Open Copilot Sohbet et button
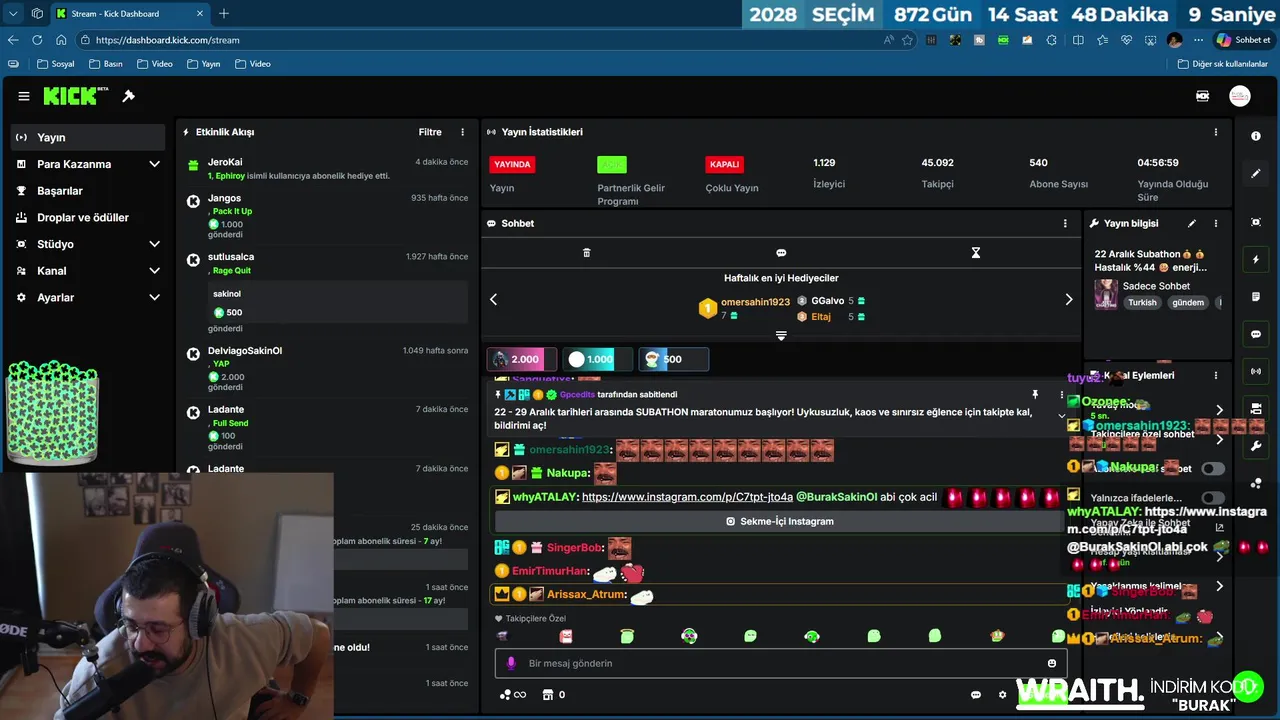 (1243, 40)
